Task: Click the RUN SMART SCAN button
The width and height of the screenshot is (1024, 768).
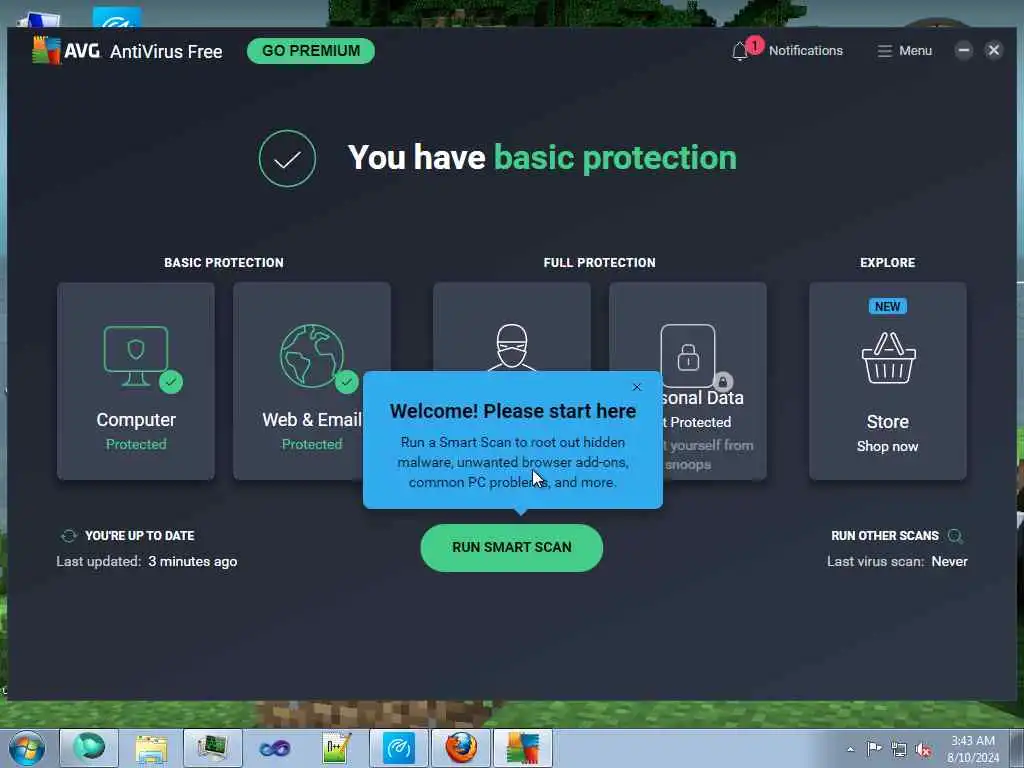Action: pos(512,547)
